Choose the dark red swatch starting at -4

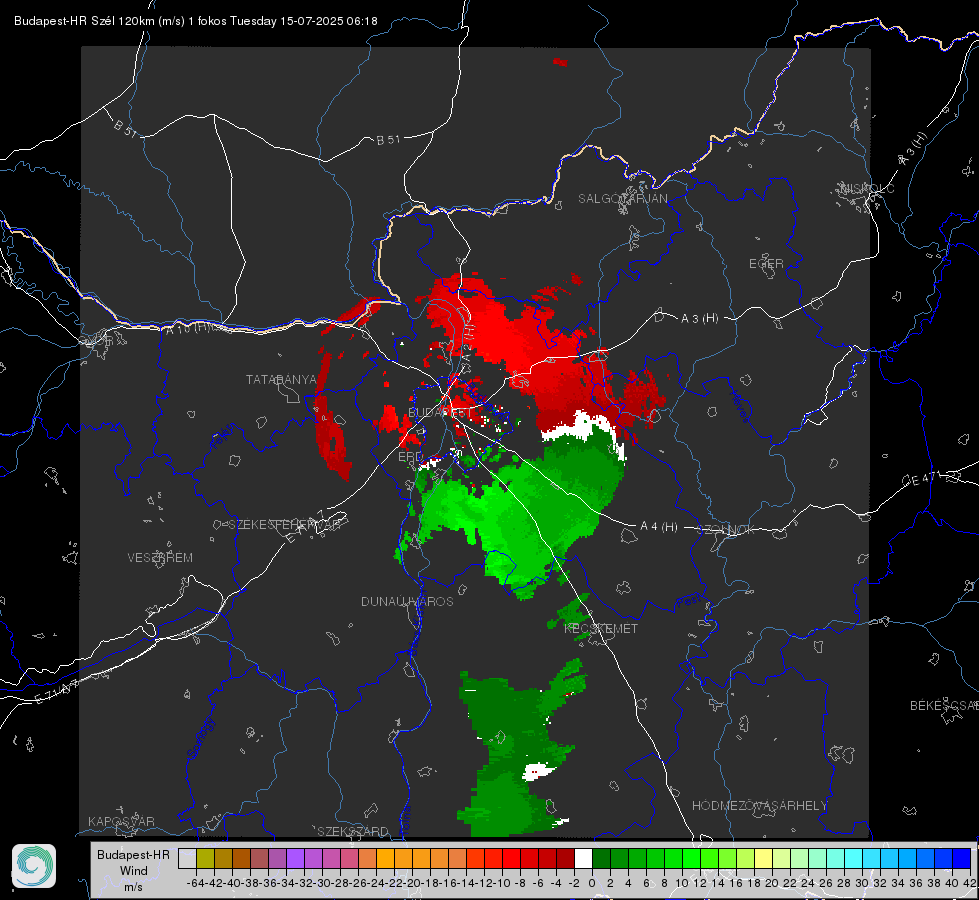pos(565,859)
